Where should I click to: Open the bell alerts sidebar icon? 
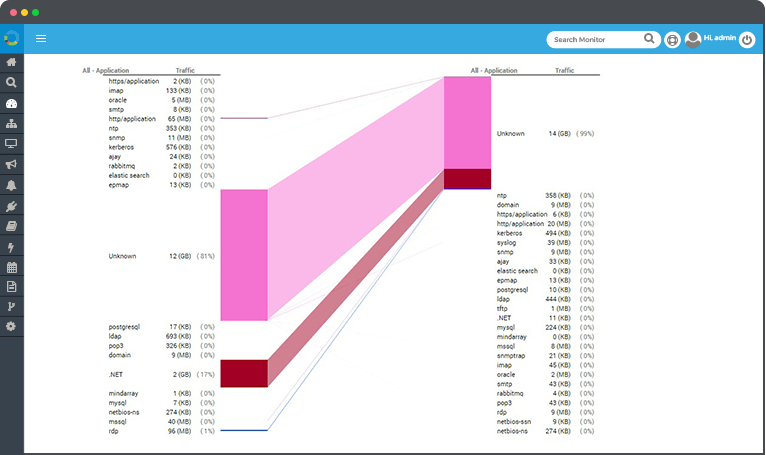coord(11,185)
